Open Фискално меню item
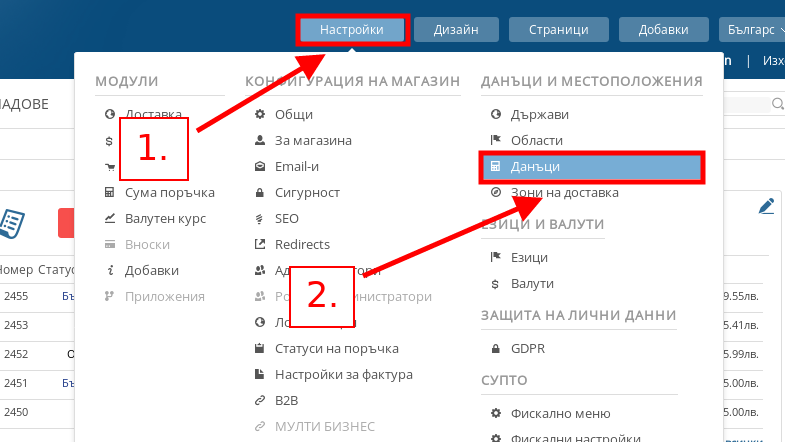 point(567,414)
